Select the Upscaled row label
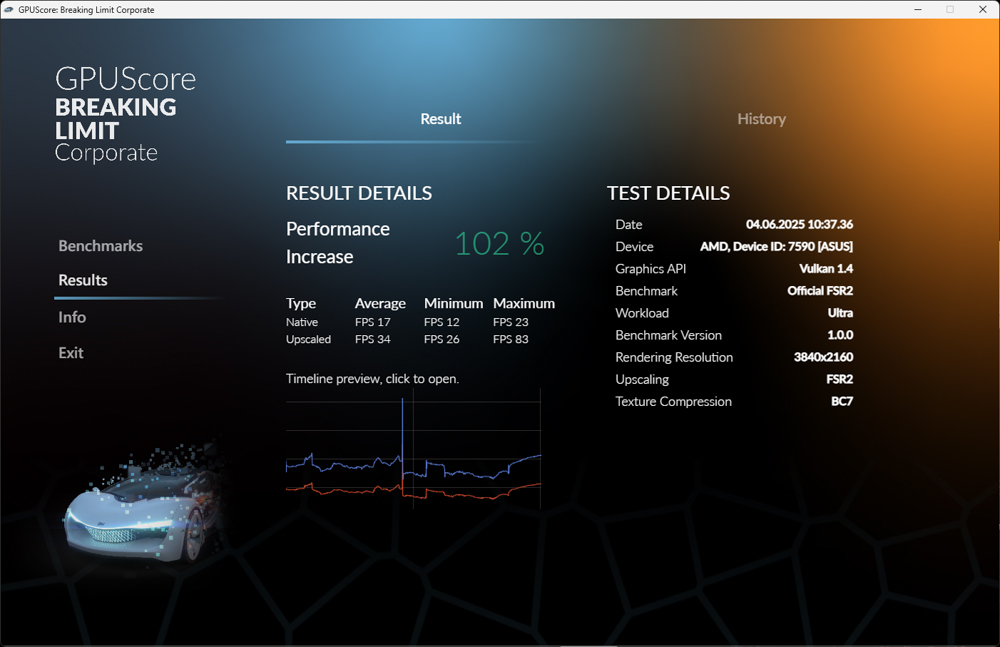The image size is (1000, 647). (308, 339)
